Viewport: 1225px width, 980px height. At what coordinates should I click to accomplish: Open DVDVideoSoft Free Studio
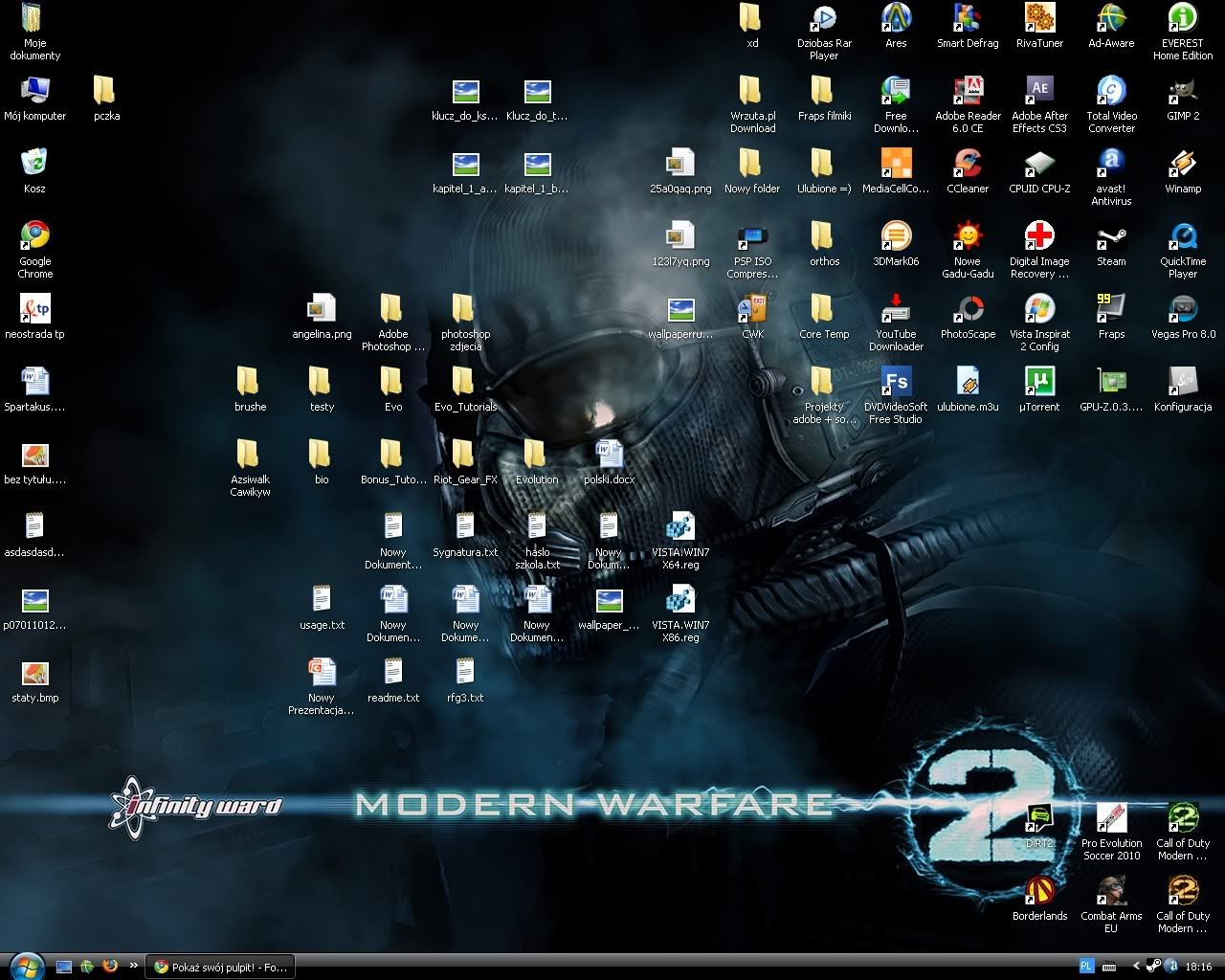[896, 394]
